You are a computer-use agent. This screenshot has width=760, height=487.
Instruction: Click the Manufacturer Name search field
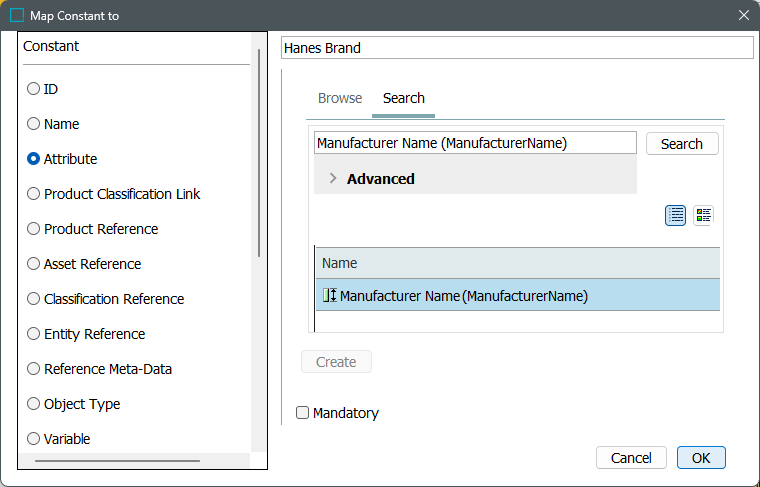click(x=475, y=143)
